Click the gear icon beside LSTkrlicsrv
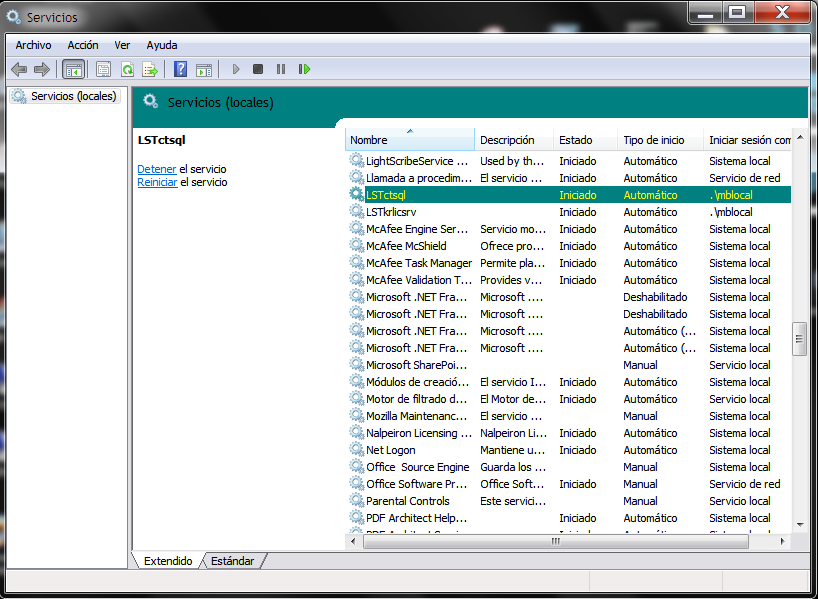The image size is (818, 599). [x=356, y=211]
